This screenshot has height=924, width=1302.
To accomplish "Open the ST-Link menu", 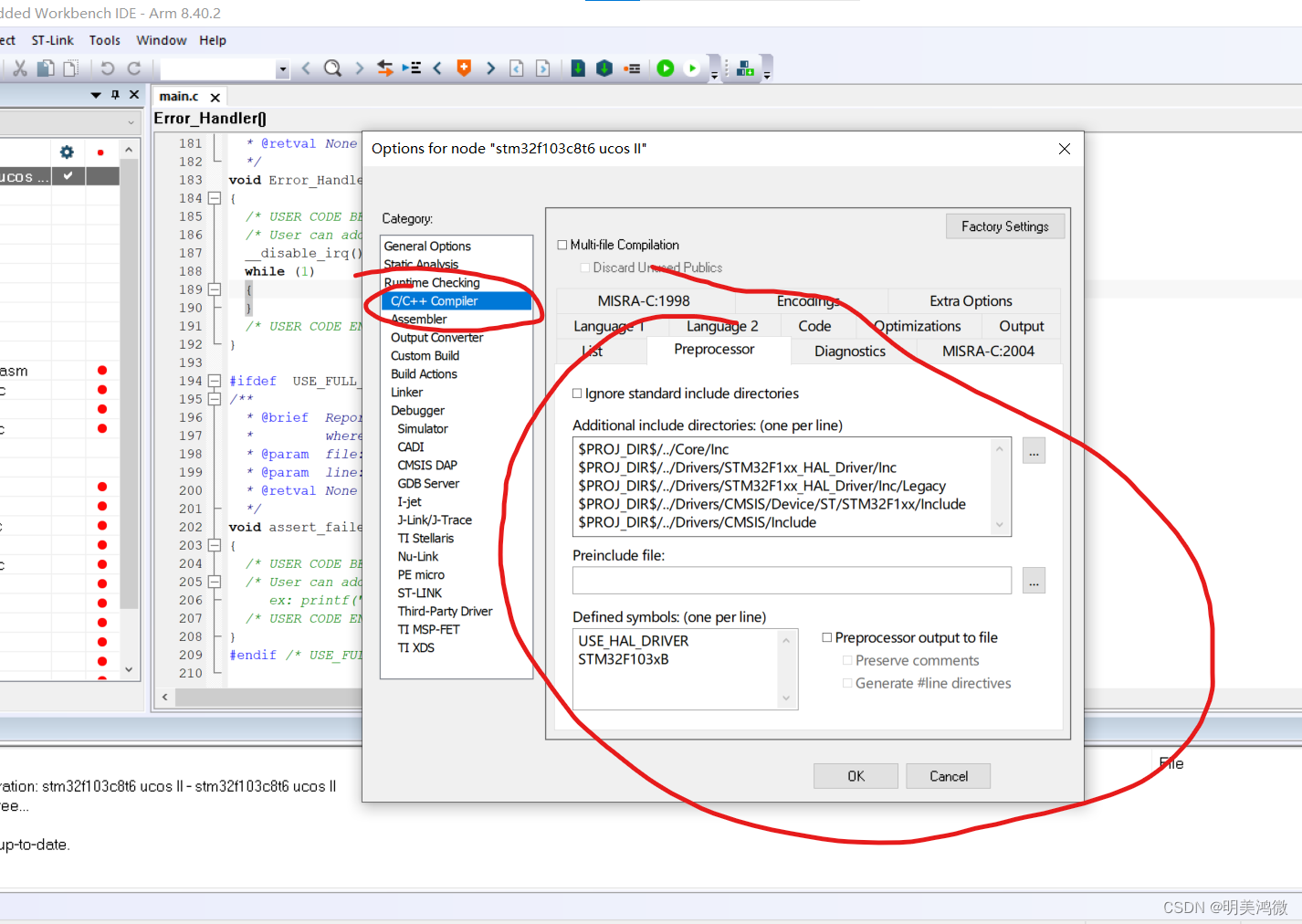I will pyautogui.click(x=53, y=40).
